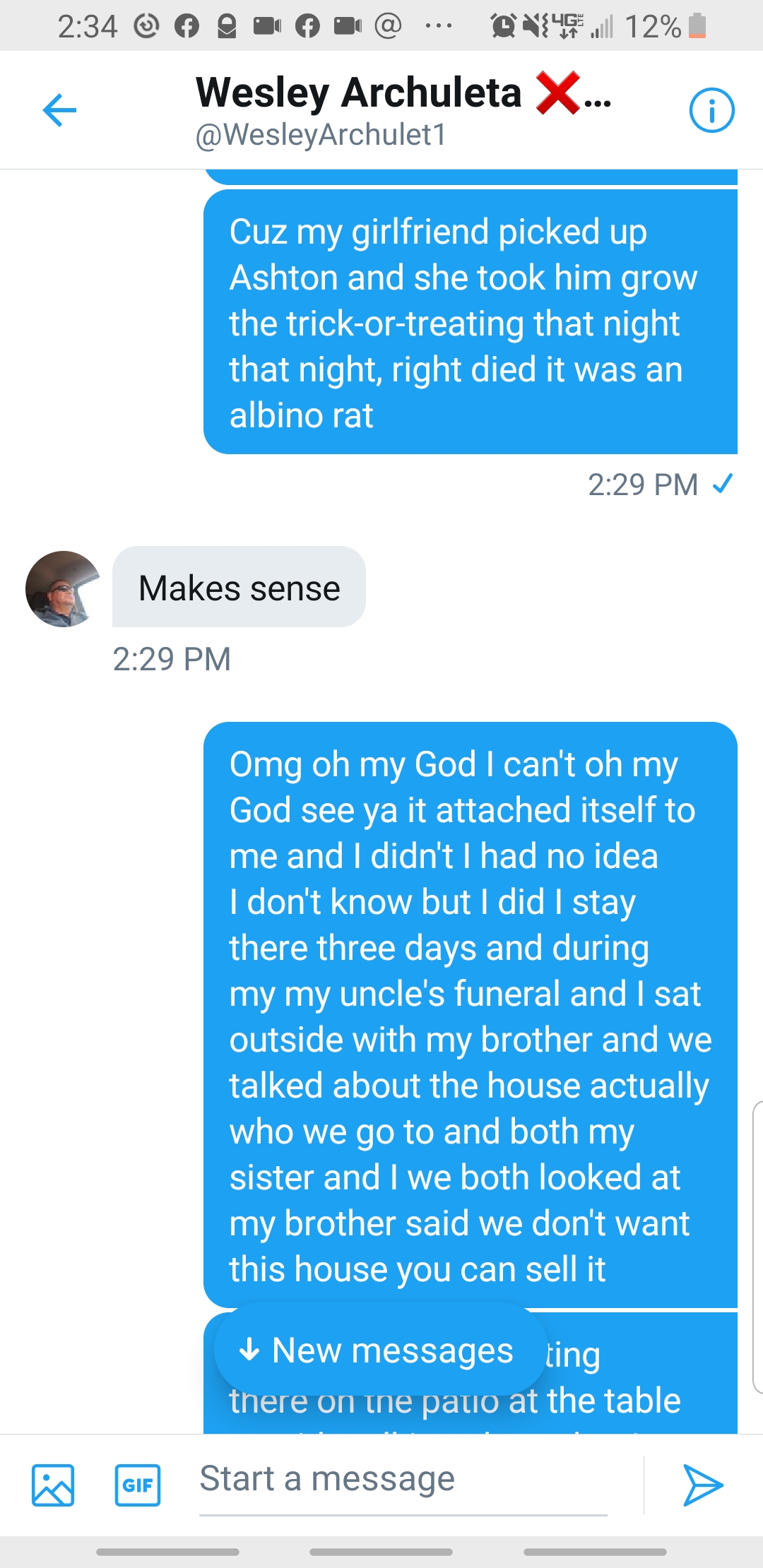Focus the Start a message field

(403, 1480)
